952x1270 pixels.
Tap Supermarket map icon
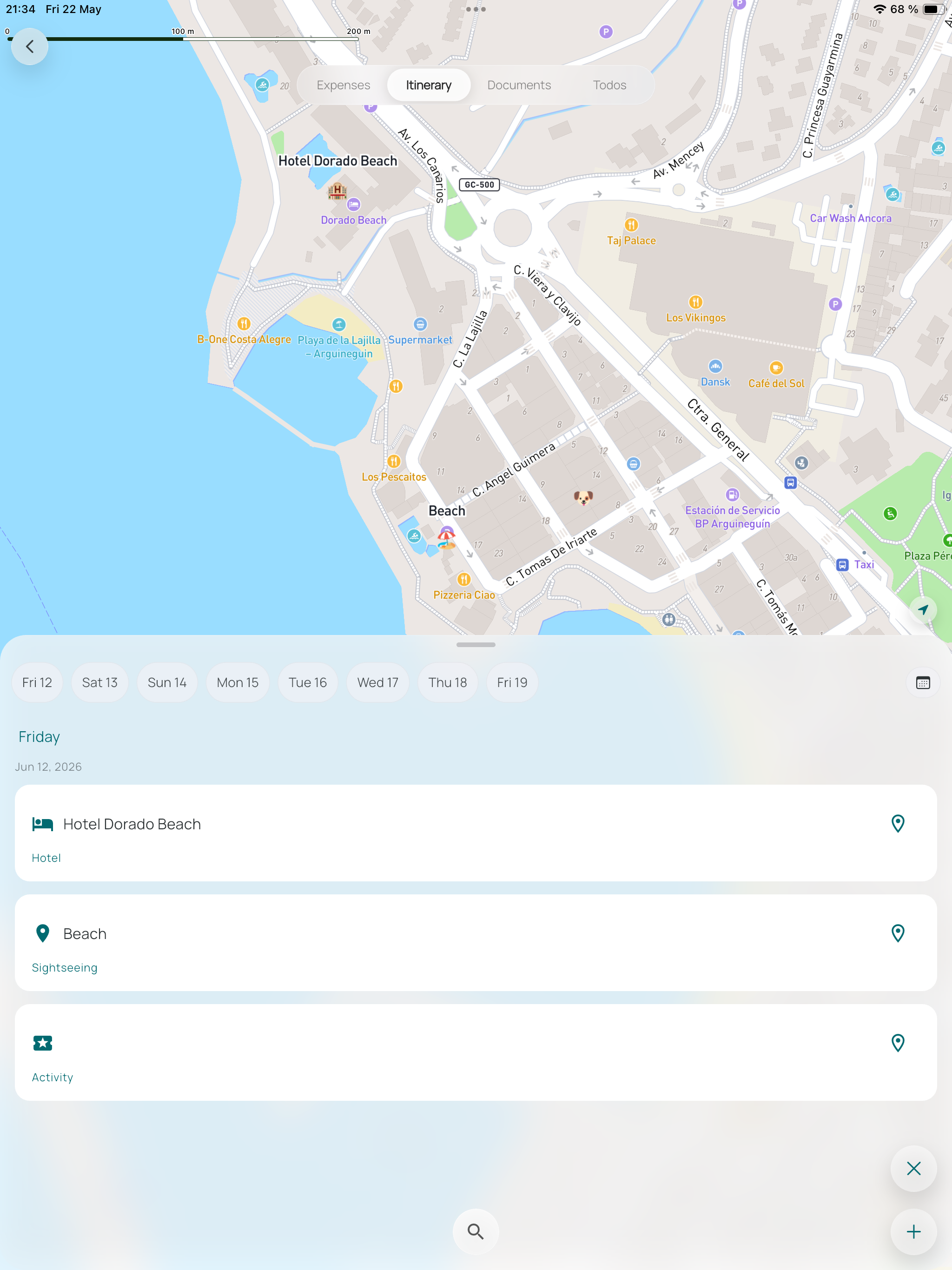click(x=420, y=324)
